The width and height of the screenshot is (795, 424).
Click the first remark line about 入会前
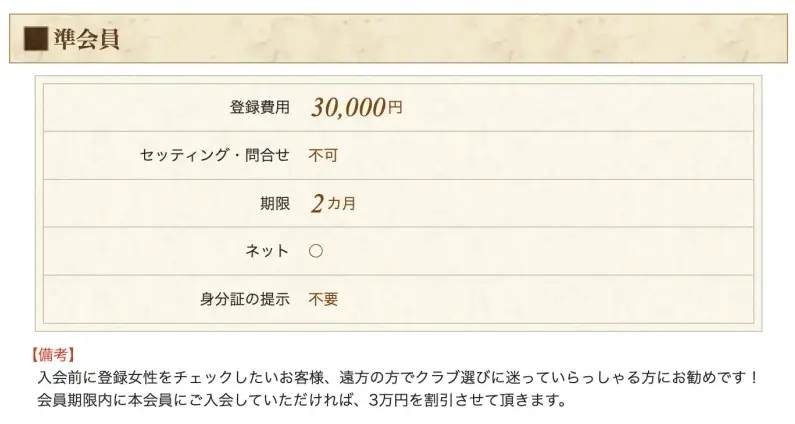click(398, 377)
